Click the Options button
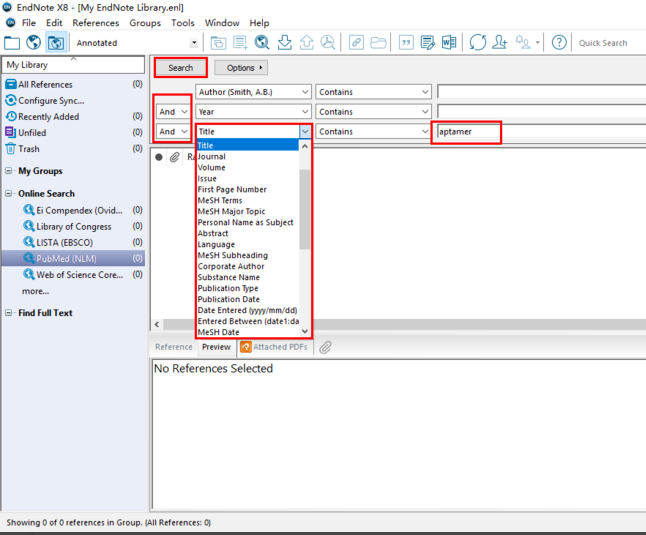This screenshot has height=535, width=646. (x=241, y=68)
